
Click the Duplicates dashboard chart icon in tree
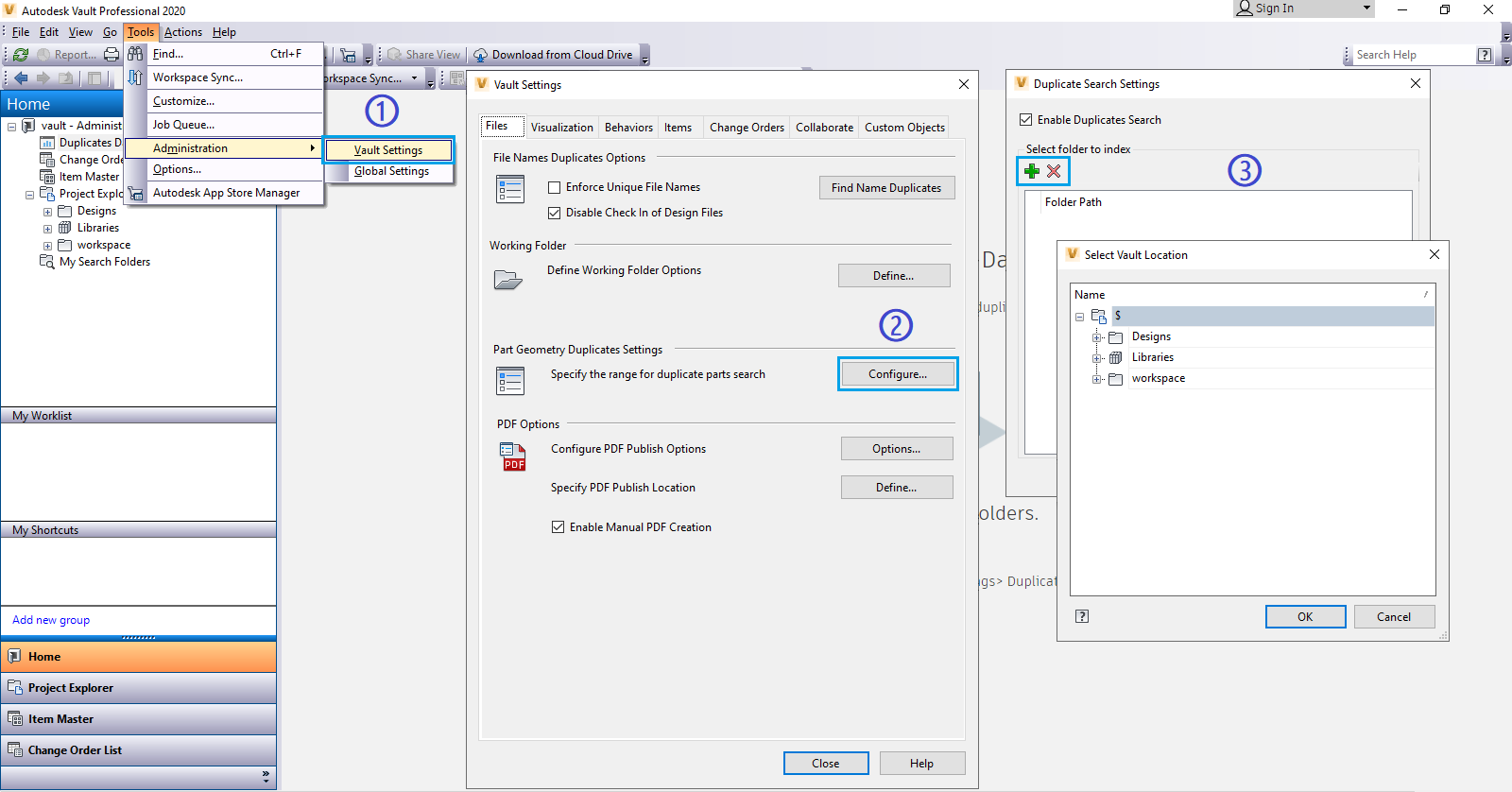pyautogui.click(x=47, y=143)
